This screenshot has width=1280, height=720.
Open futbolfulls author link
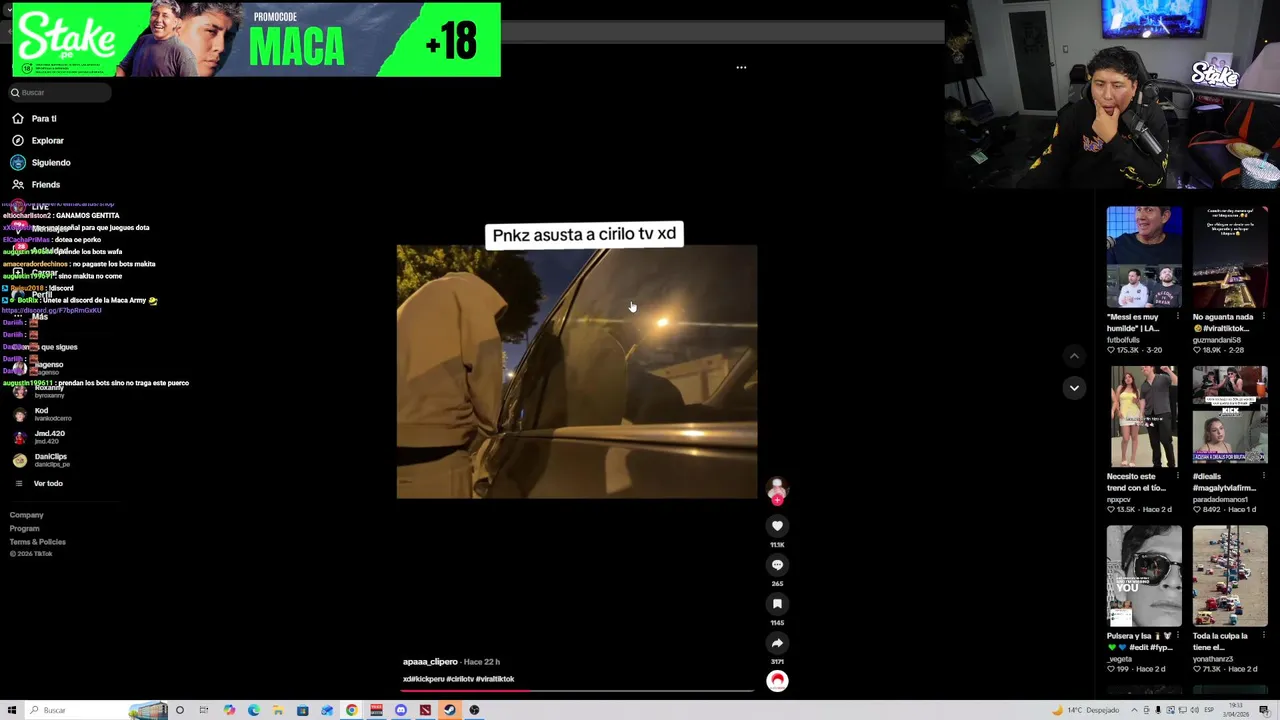[x=1123, y=340]
